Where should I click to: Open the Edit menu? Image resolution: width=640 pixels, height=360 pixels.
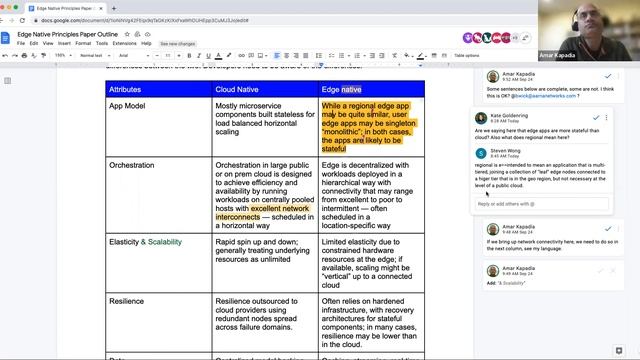(x=34, y=43)
